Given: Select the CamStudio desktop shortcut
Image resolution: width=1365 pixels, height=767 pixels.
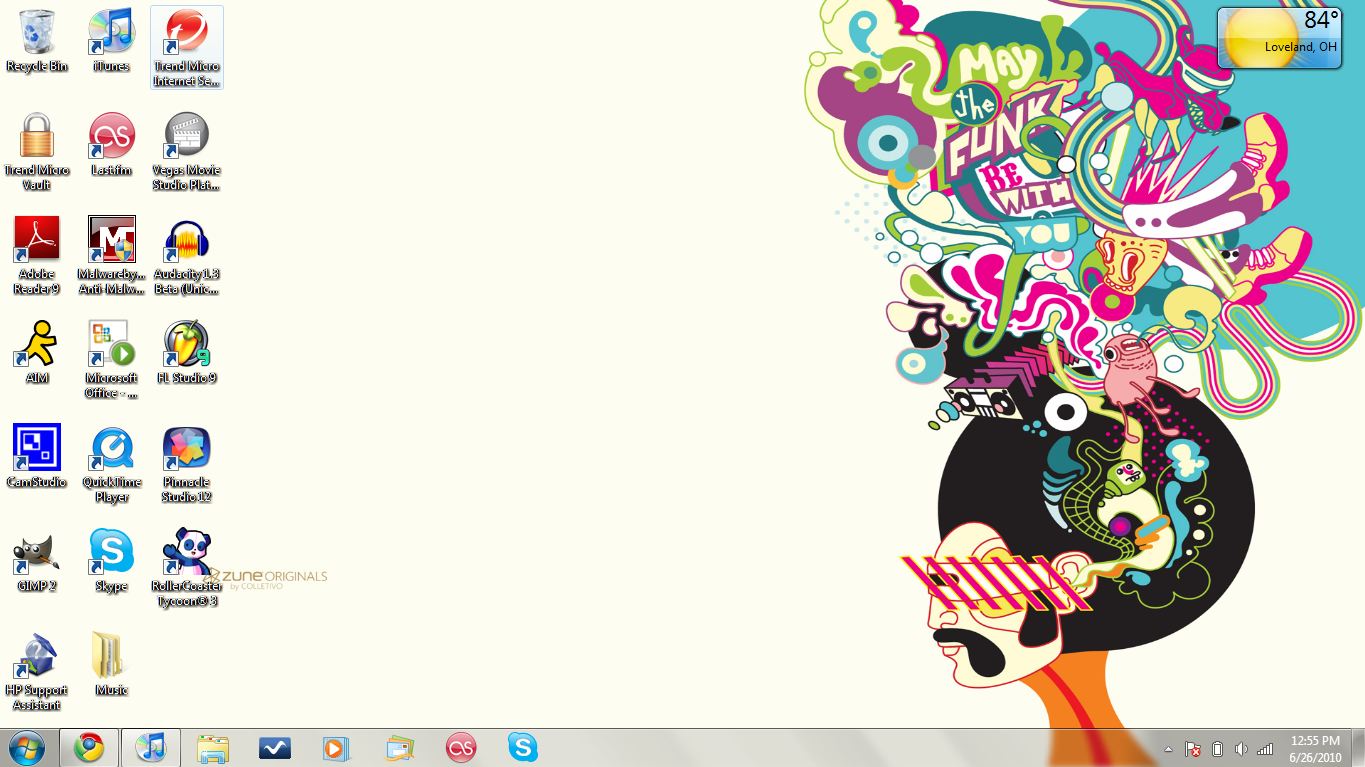Looking at the screenshot, I should pos(37,448).
